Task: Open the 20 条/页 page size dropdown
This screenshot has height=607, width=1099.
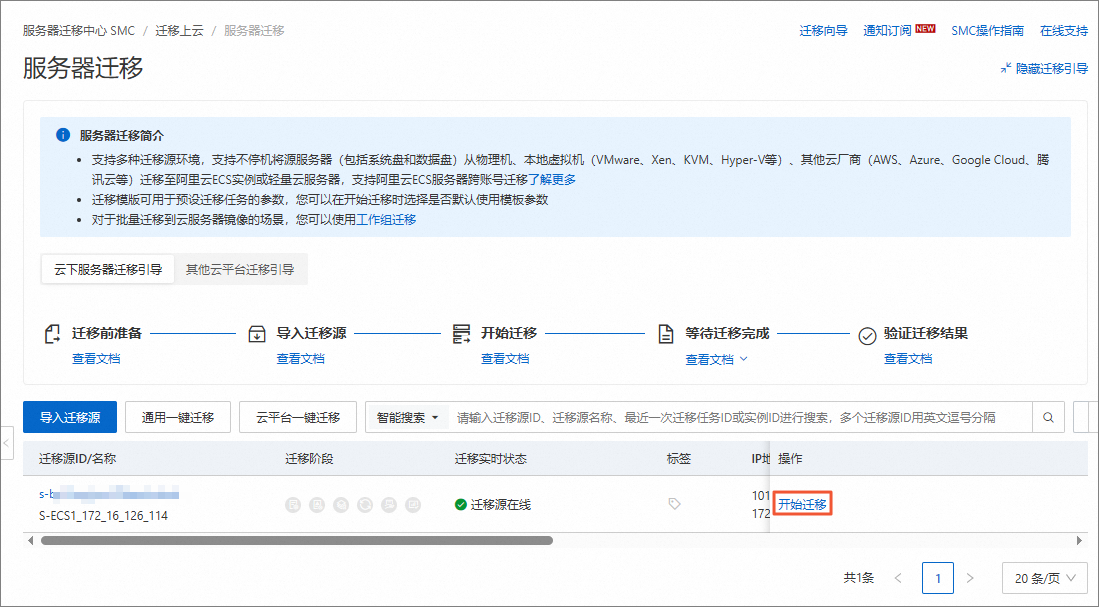Action: click(1044, 578)
